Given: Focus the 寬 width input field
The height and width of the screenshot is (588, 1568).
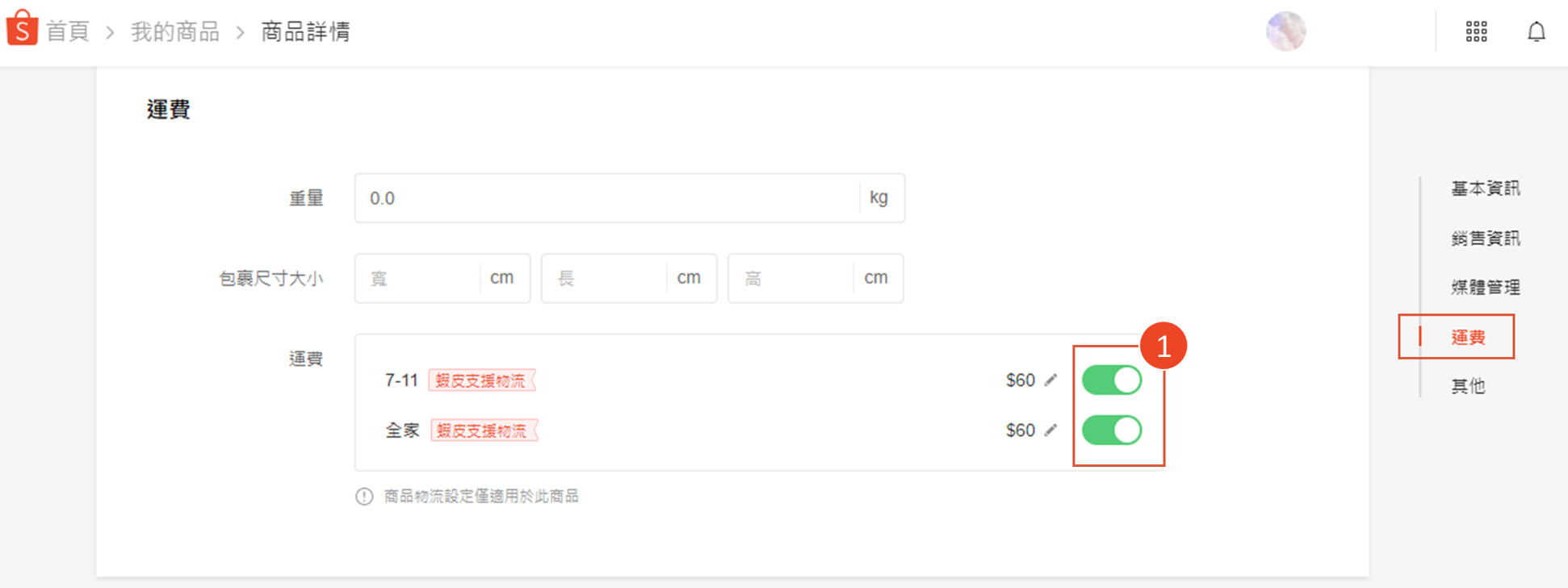Looking at the screenshot, I should click(417, 279).
